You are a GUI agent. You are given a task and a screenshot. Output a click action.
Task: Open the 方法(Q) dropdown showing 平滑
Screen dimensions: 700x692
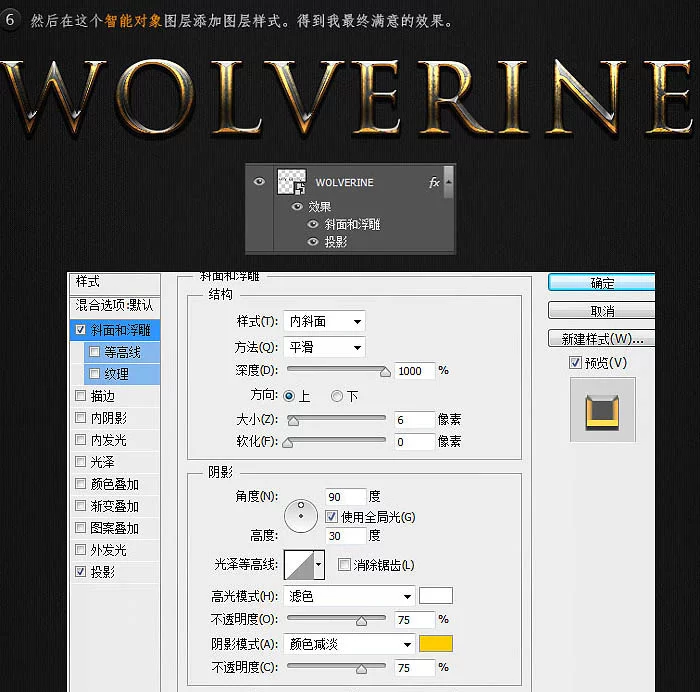pyautogui.click(x=325, y=347)
